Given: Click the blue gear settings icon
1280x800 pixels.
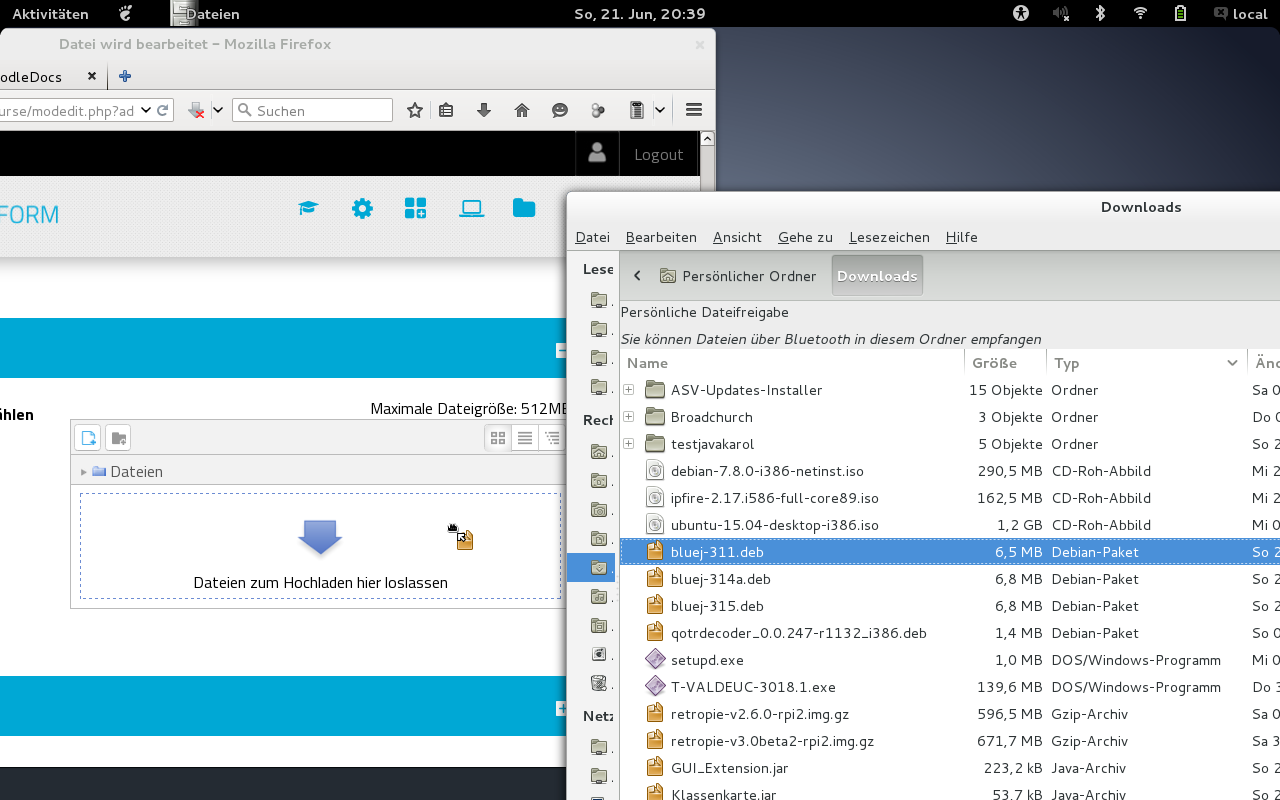Looking at the screenshot, I should coord(362,208).
